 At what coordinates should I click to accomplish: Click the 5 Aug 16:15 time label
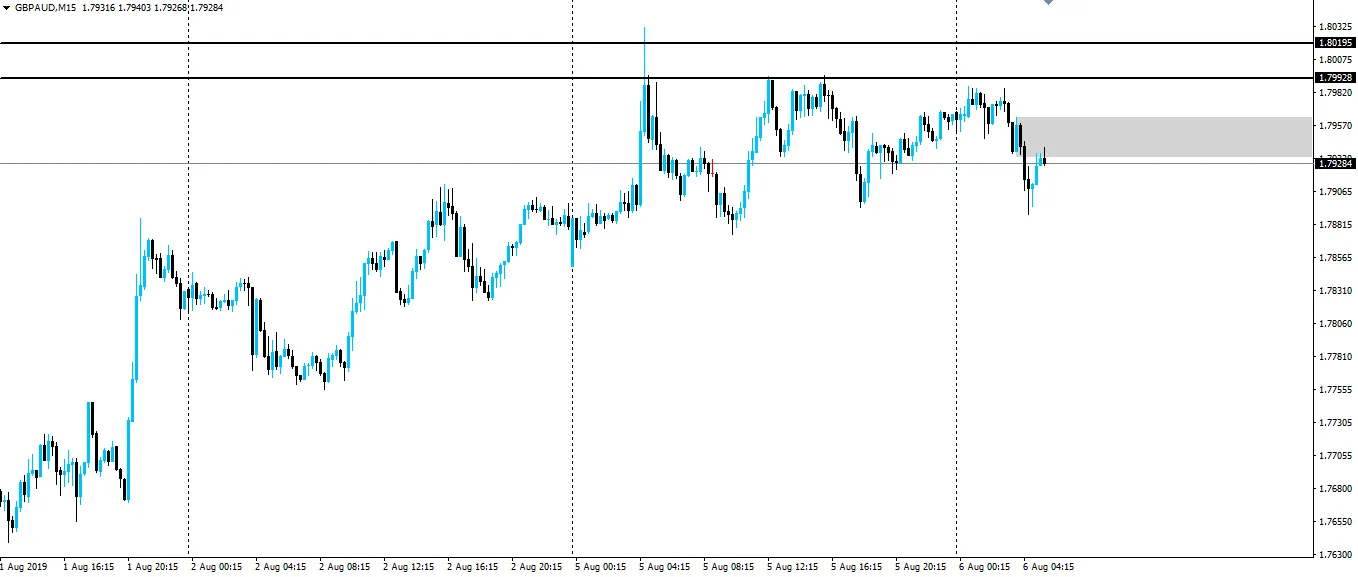click(x=856, y=566)
